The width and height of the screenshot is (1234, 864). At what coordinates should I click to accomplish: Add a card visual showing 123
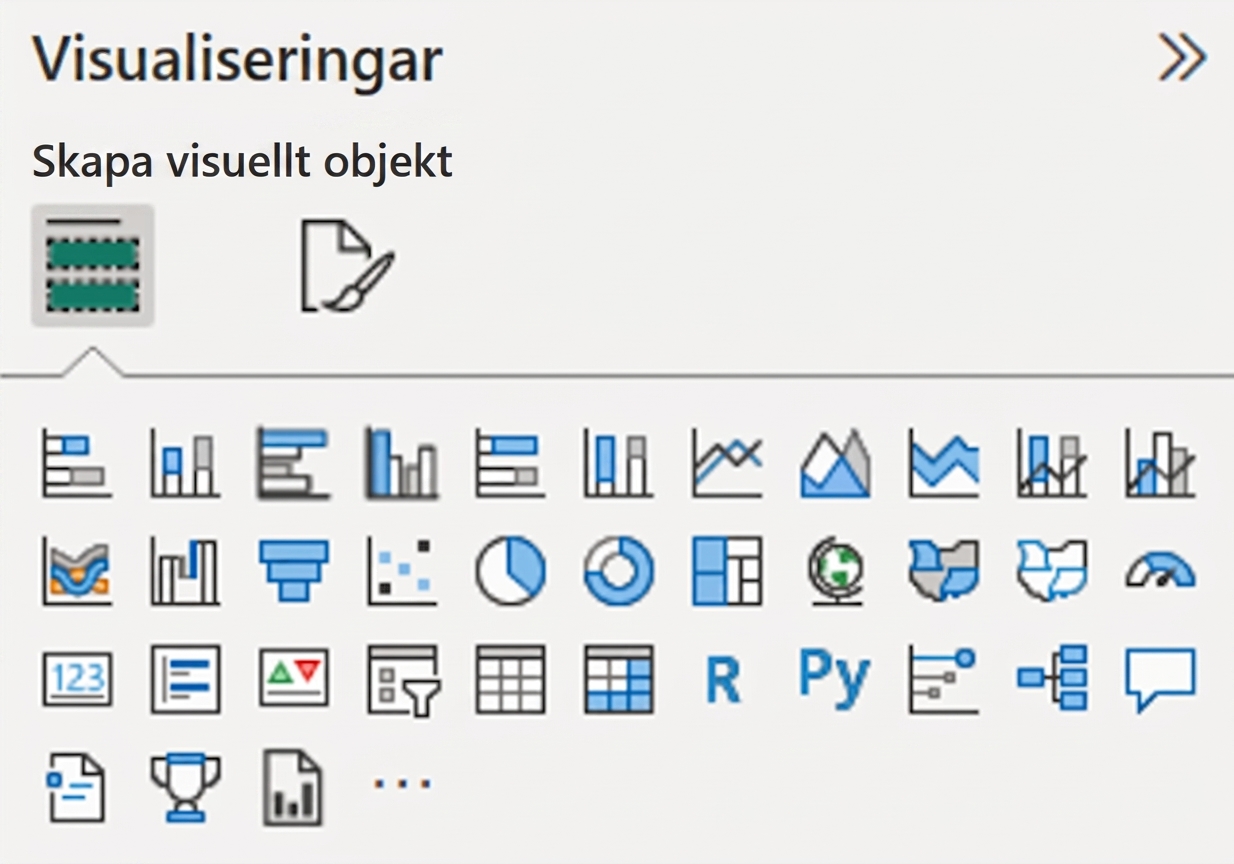[77, 679]
